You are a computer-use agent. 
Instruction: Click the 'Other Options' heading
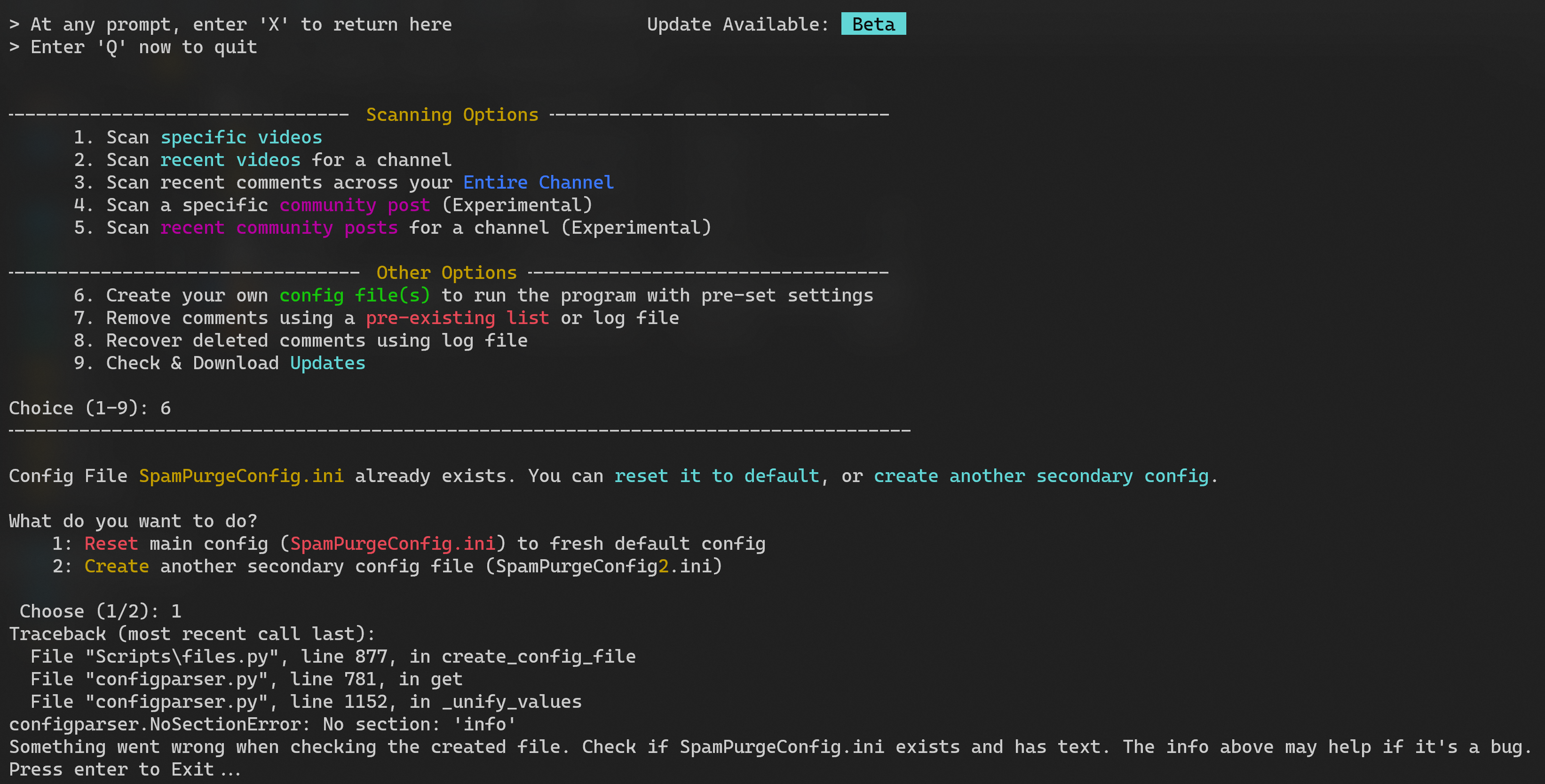click(x=446, y=273)
